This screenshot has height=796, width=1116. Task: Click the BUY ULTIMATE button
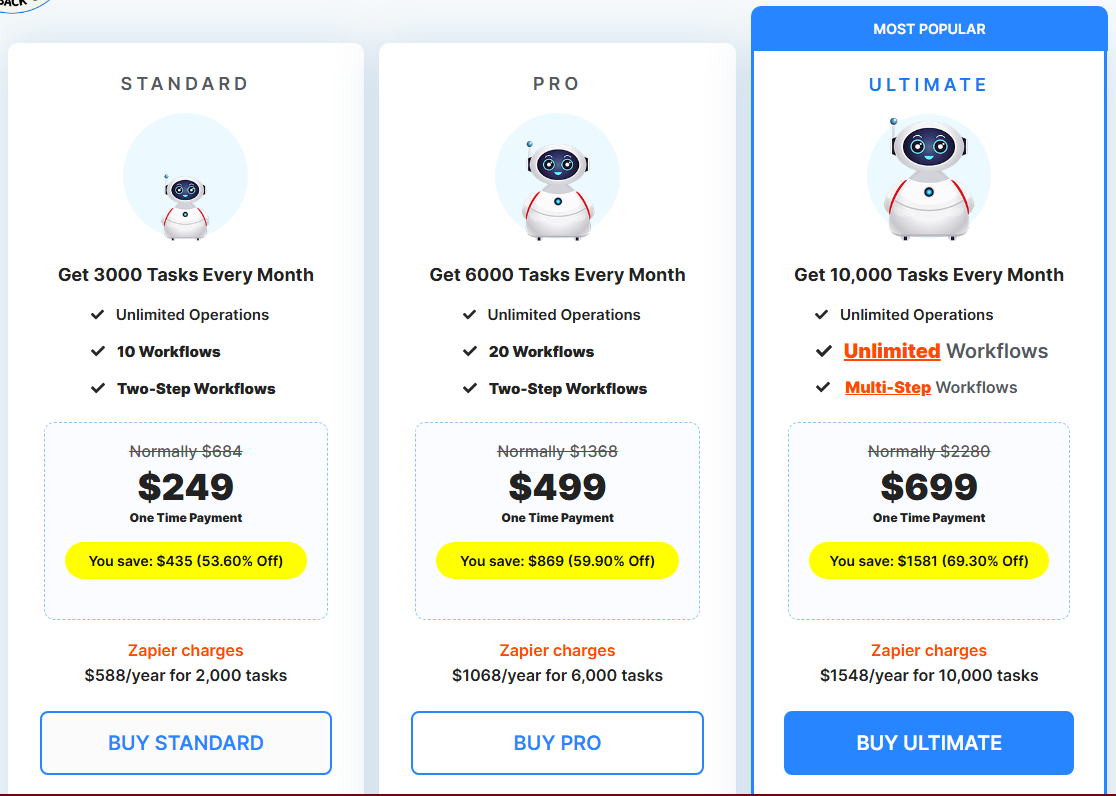(x=929, y=743)
